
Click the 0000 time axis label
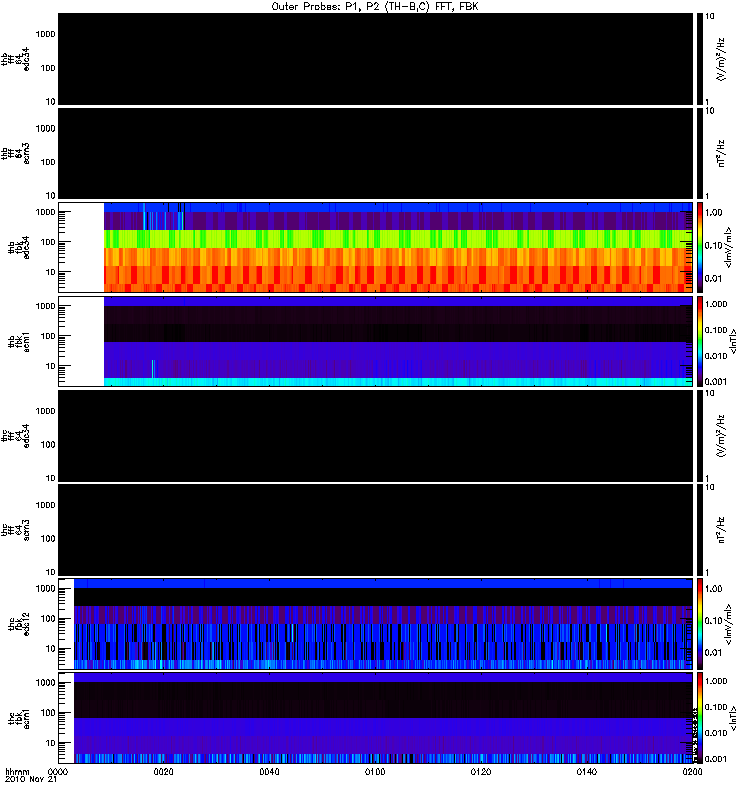[58, 771]
